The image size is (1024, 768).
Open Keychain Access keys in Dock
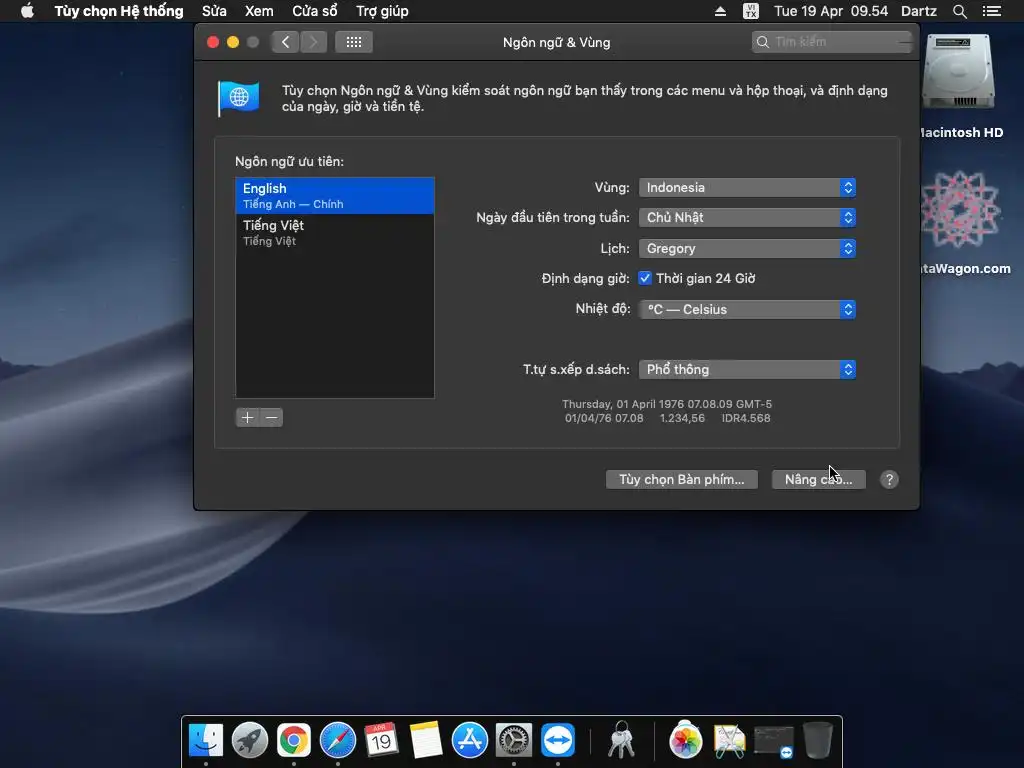[x=621, y=740]
